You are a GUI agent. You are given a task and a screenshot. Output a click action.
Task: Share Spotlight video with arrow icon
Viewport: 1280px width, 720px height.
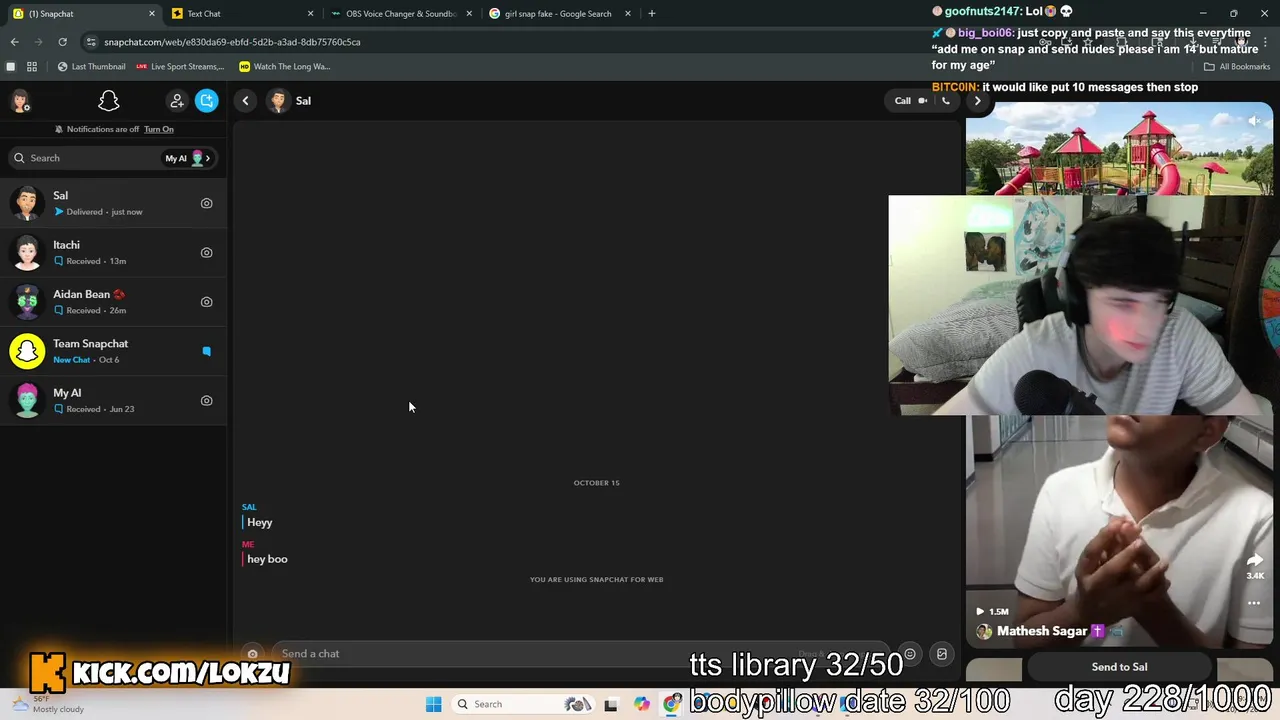[1255, 560]
